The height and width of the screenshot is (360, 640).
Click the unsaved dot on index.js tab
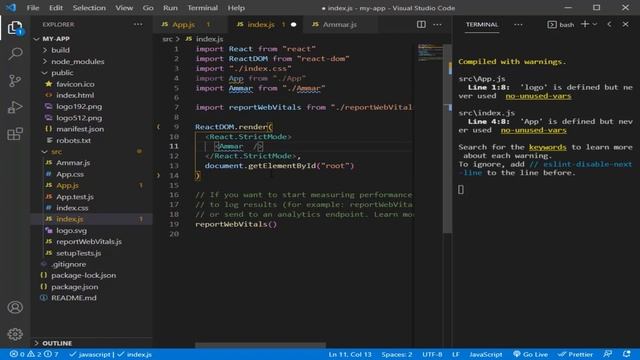[293, 24]
